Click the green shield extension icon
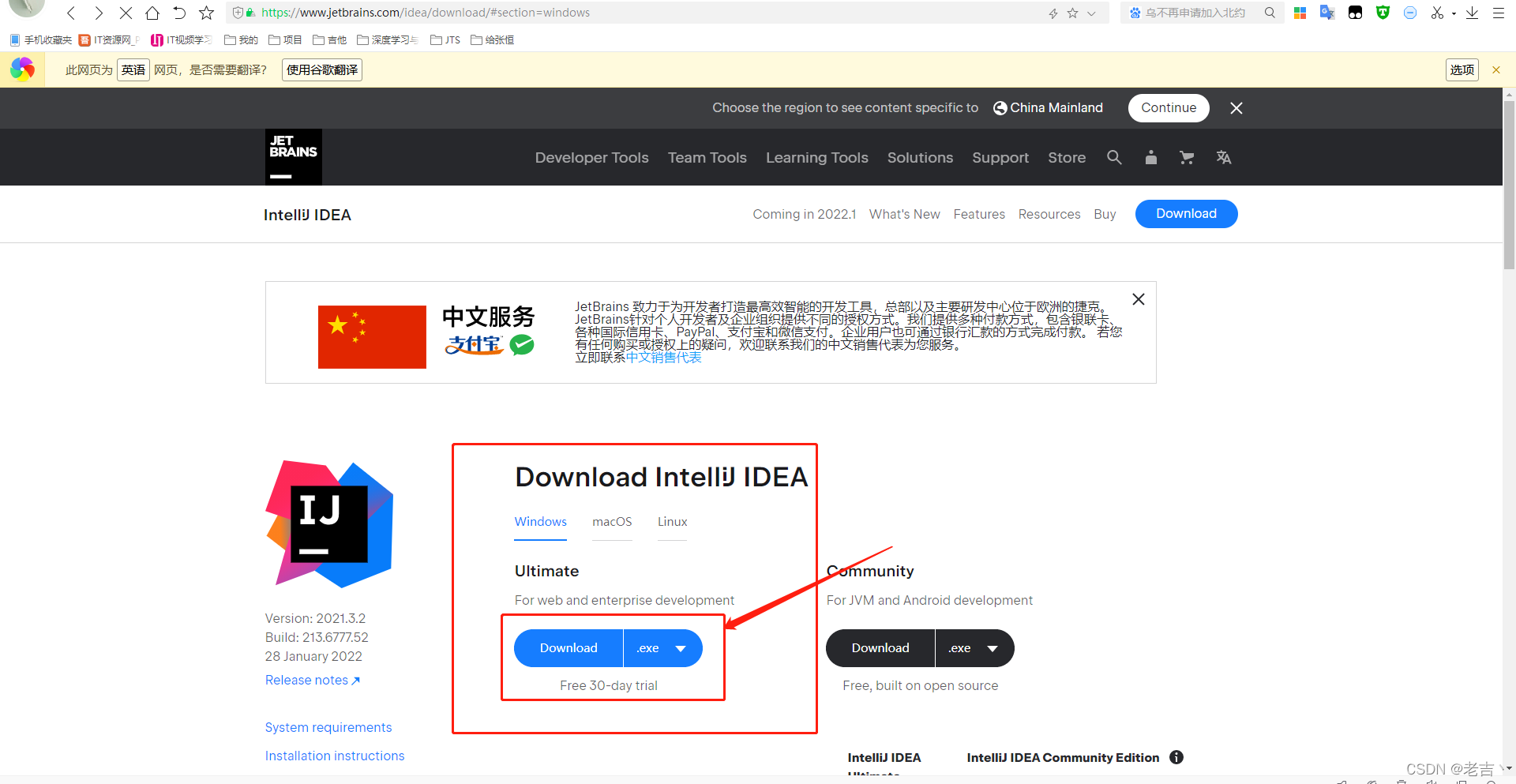This screenshot has height=784, width=1516. point(1383,13)
